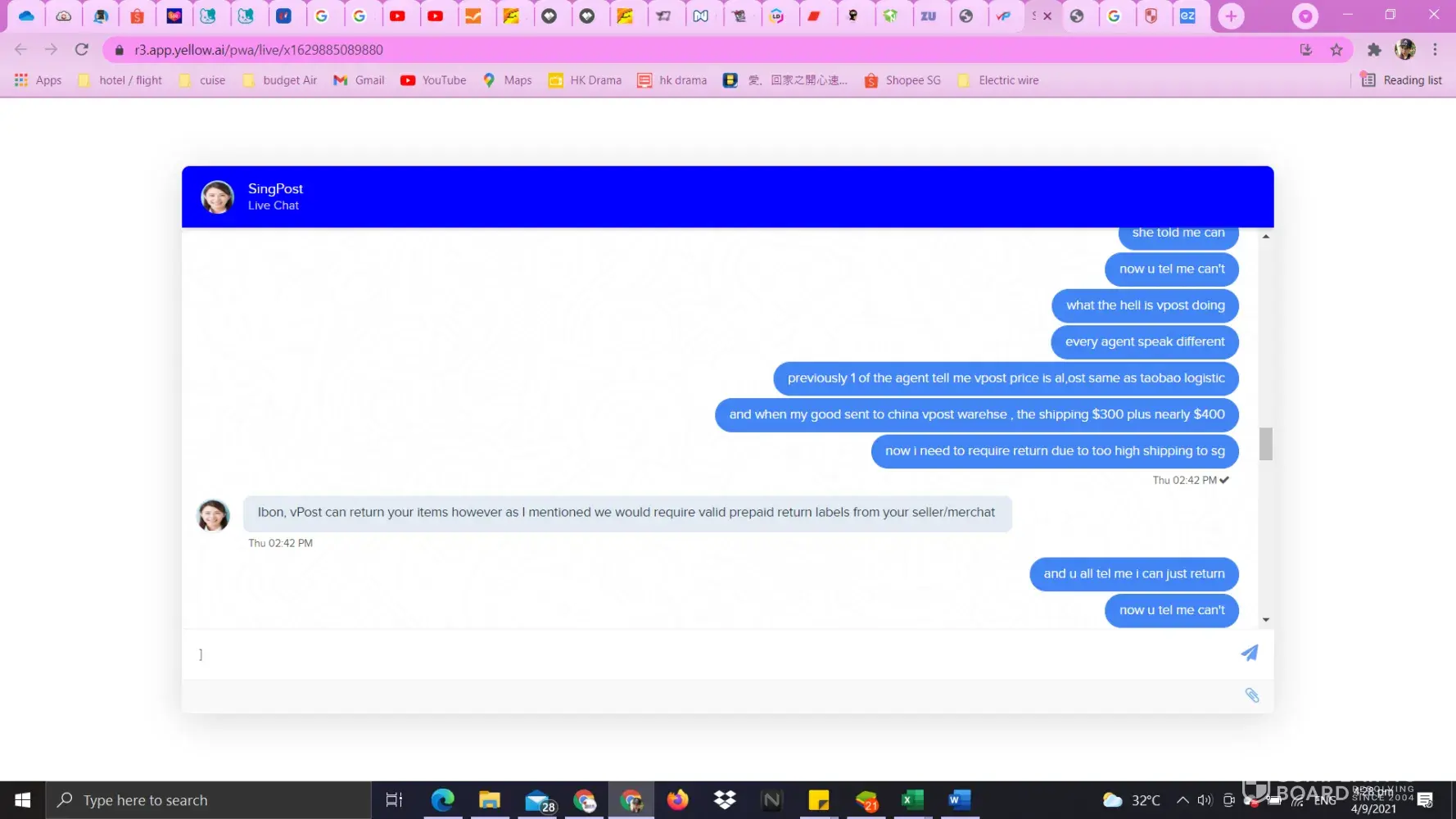Open Firefox from the taskbar
This screenshot has width=1456, height=819.
pyautogui.click(x=677, y=799)
